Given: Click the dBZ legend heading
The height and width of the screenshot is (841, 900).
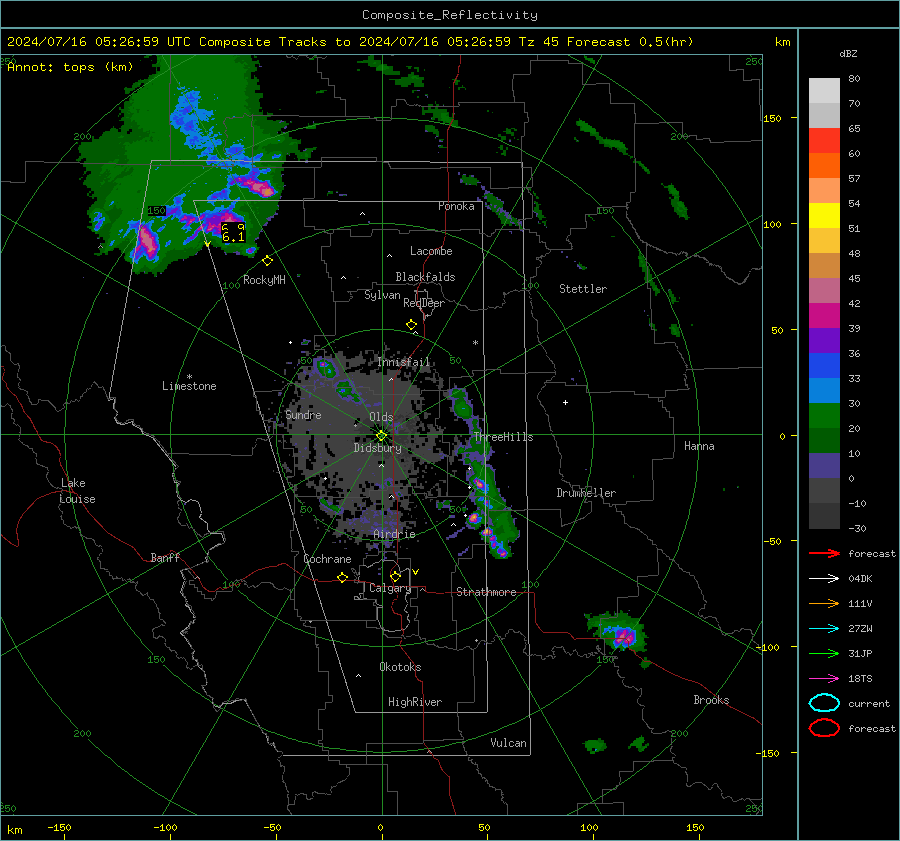Looking at the screenshot, I should (848, 53).
